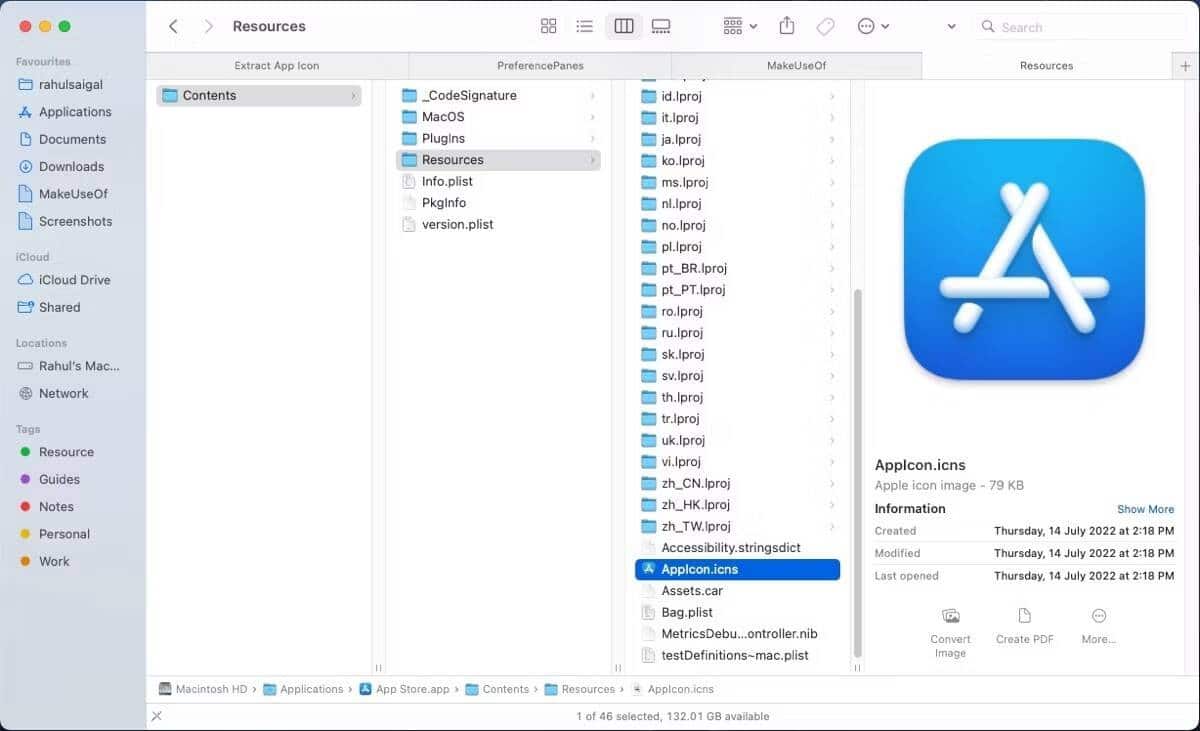Click the back navigation arrow
The height and width of the screenshot is (731, 1200).
coord(172,26)
